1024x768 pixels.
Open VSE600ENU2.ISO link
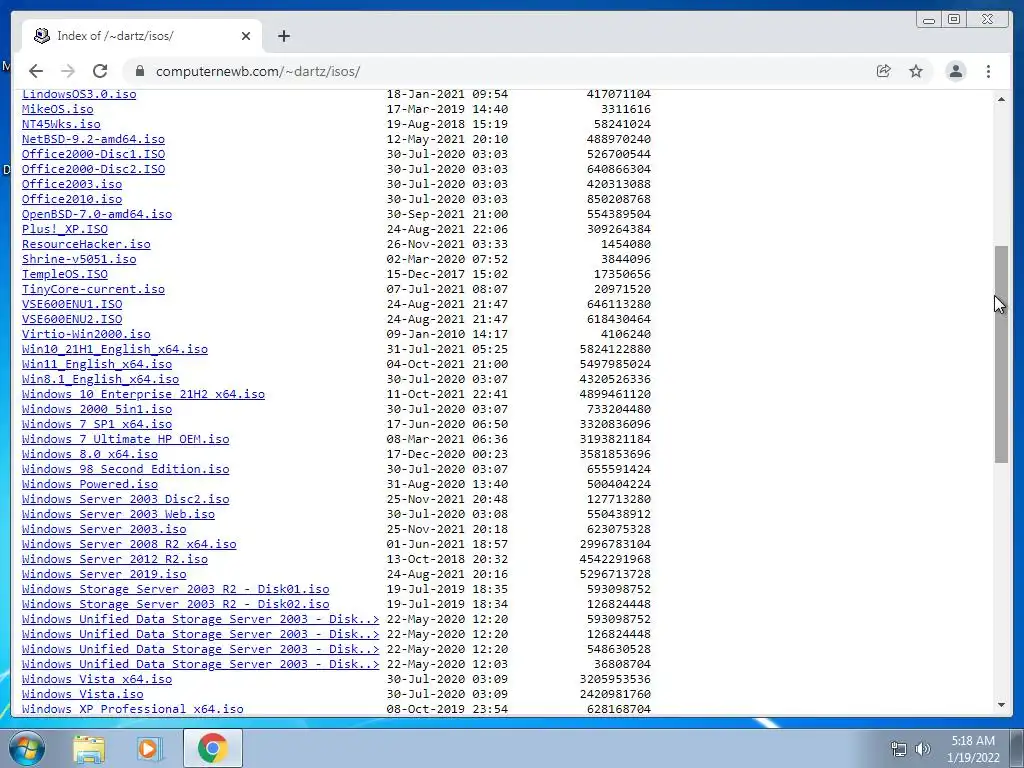coord(72,319)
